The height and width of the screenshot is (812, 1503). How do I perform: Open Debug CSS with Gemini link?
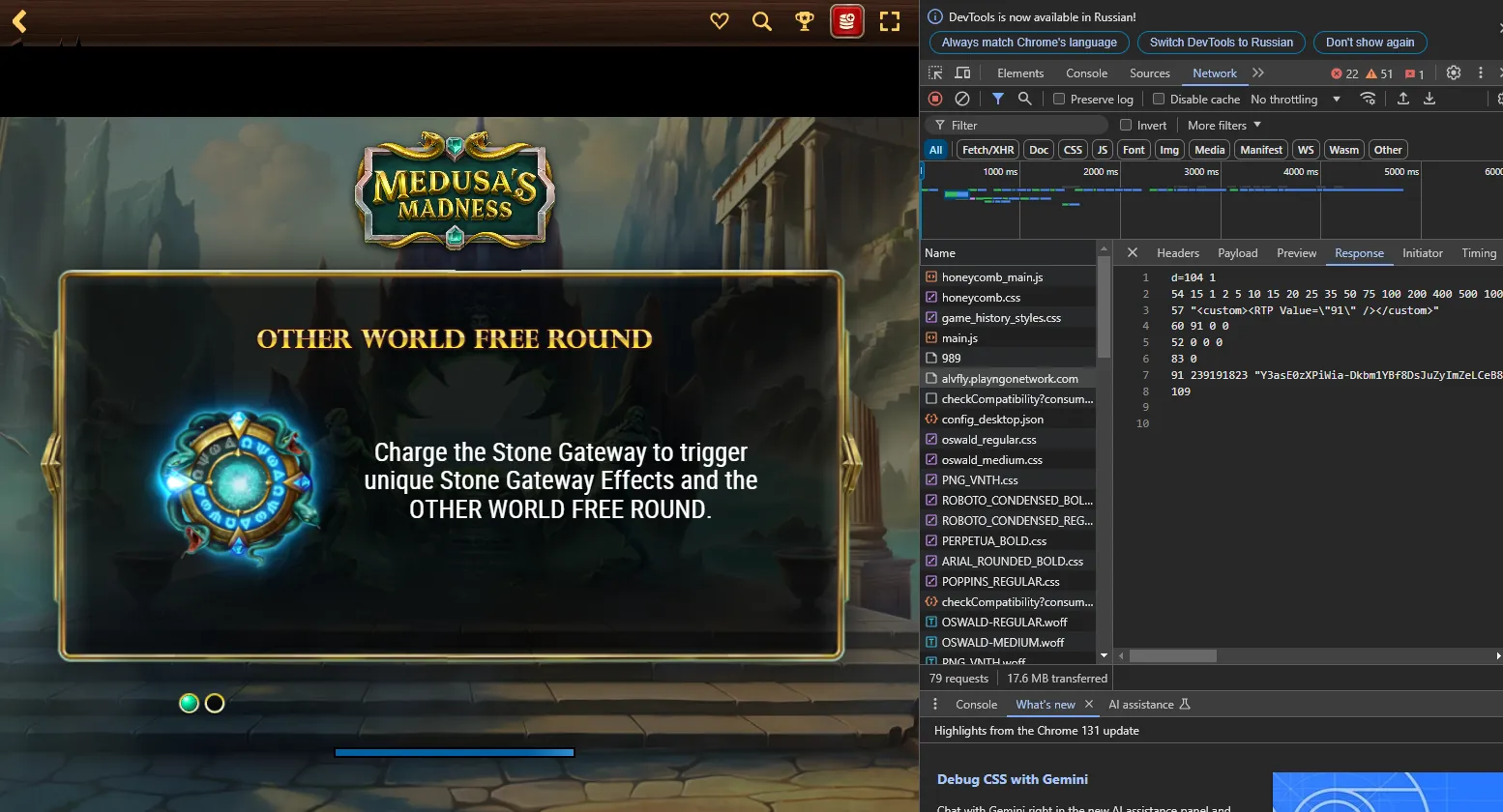[1013, 779]
